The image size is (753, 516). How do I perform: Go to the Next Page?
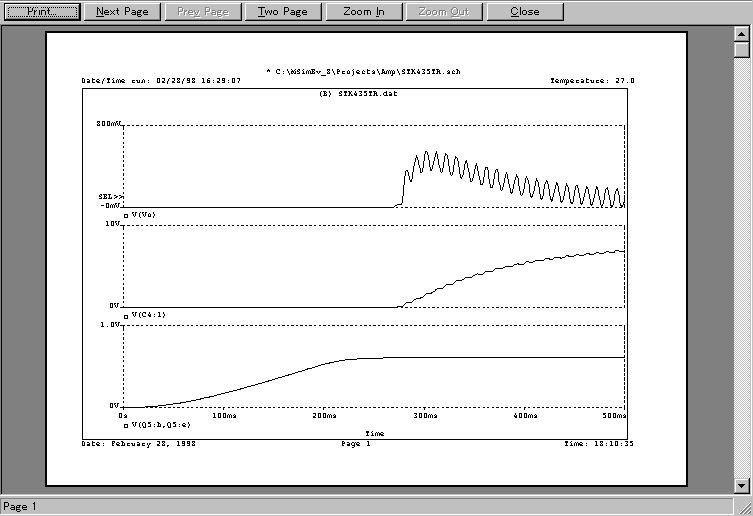tap(122, 12)
